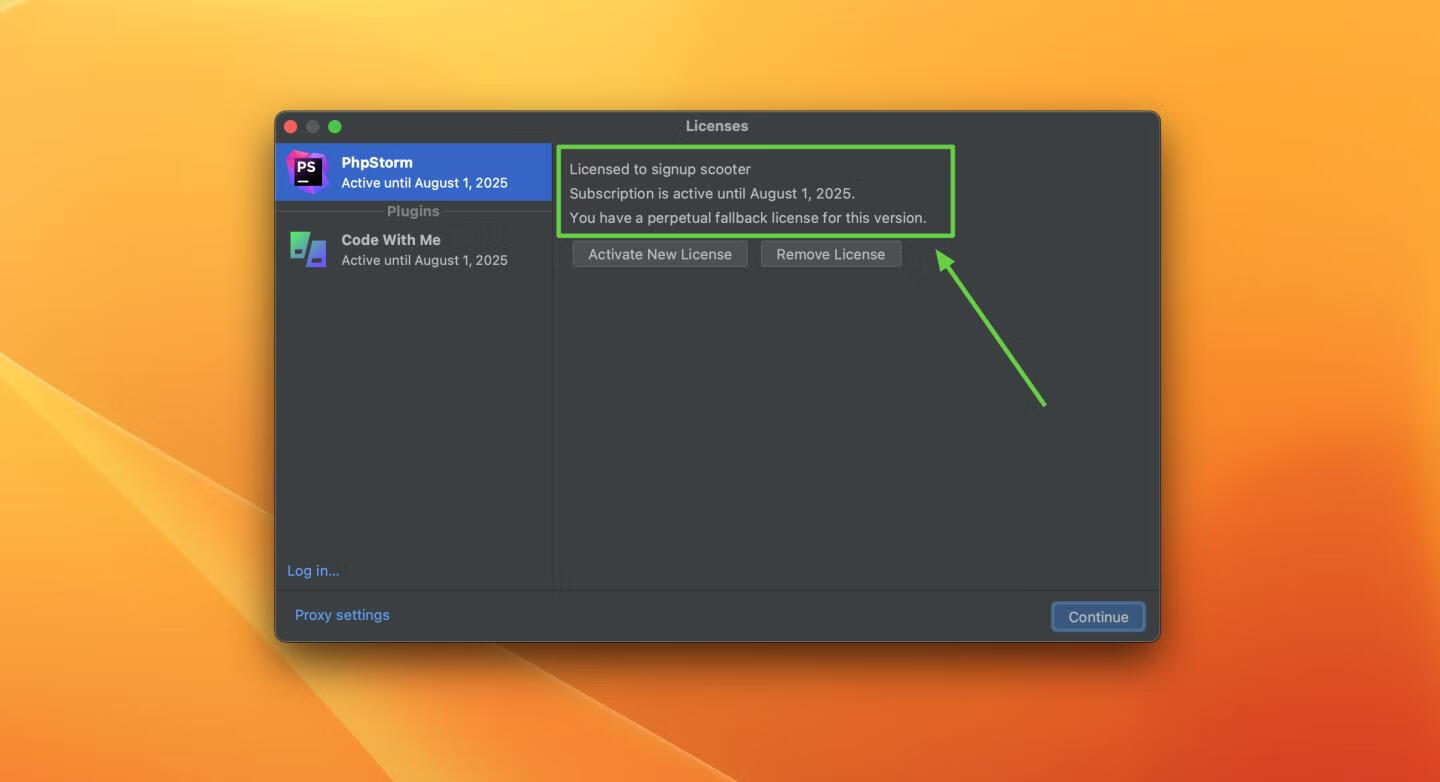Image resolution: width=1440 pixels, height=782 pixels.
Task: Click Activate New License button
Action: pyautogui.click(x=660, y=254)
